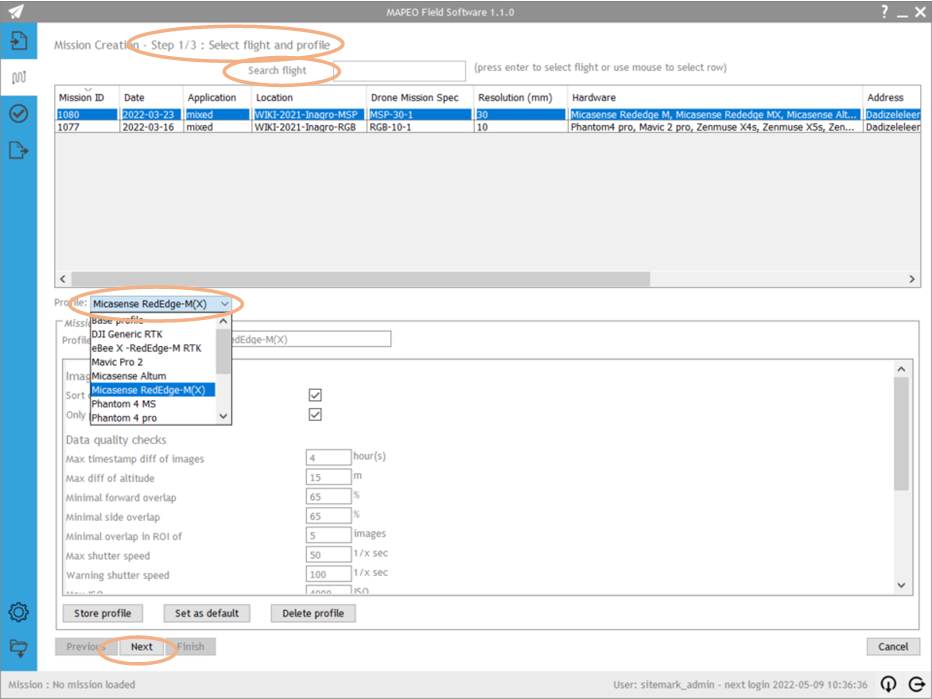The width and height of the screenshot is (932, 699).
Task: Sort table by Hardware column header
Action: click(x=714, y=97)
